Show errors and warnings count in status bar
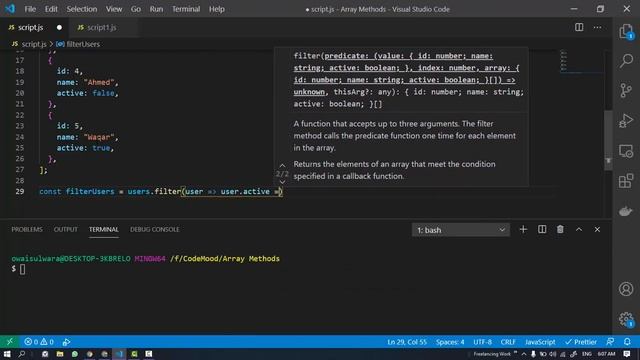Viewport: 640px width, 360px height. click(x=39, y=342)
